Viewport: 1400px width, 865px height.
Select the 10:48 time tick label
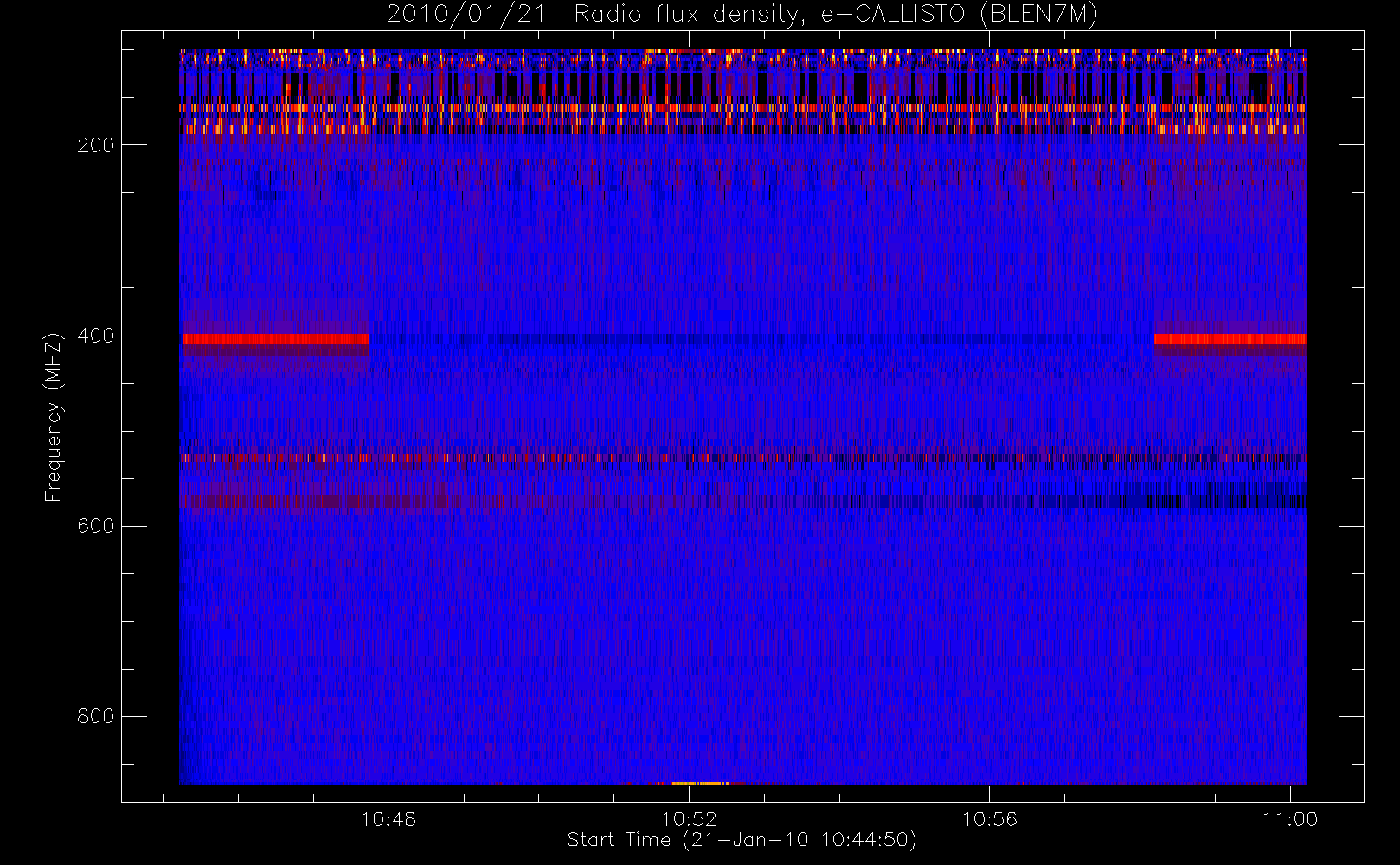pos(389,819)
